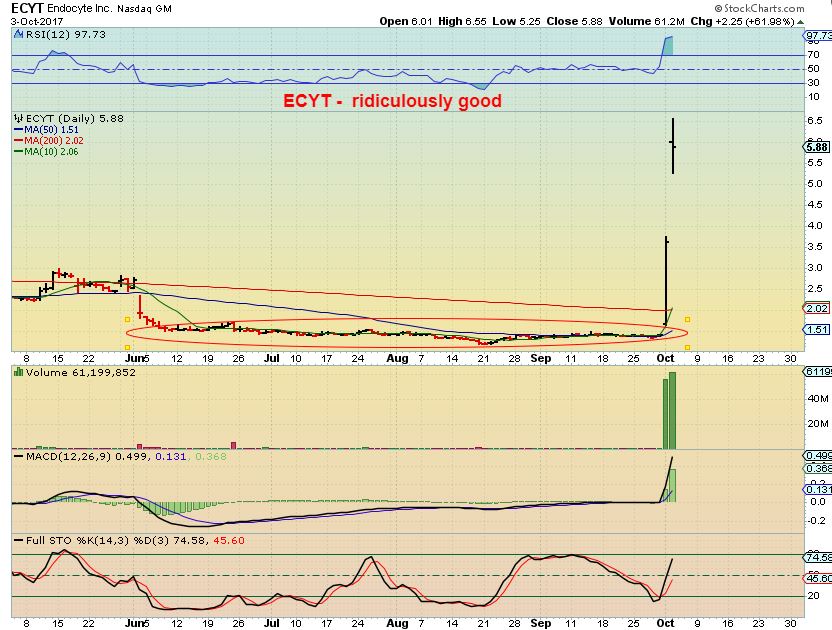Click the red MA(200) legend line swatch
Image resolution: width=832 pixels, height=630 pixels.
pyautogui.click(x=19, y=141)
